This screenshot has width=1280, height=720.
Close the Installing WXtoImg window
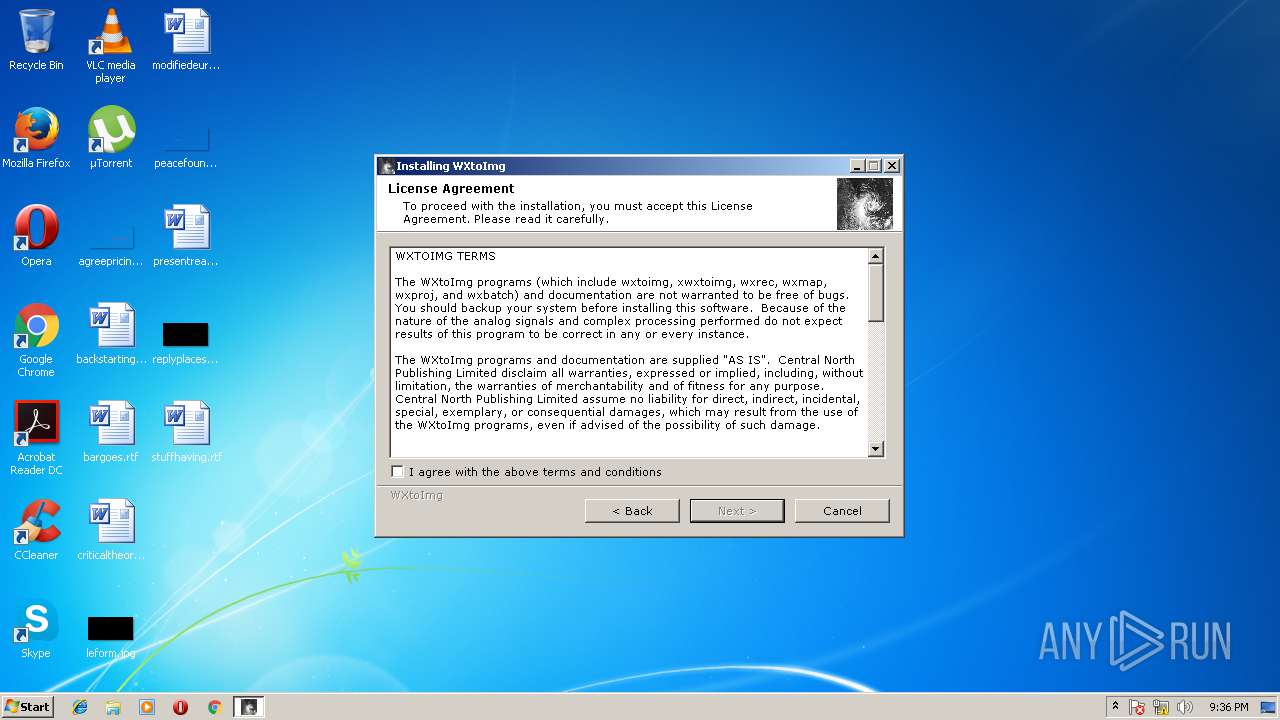click(892, 166)
